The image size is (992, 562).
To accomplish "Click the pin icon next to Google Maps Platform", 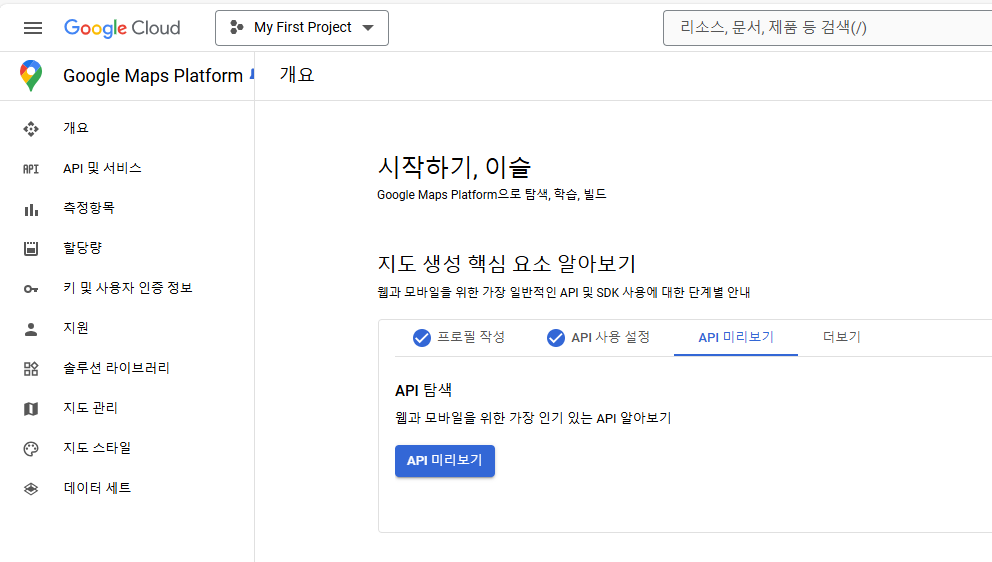I will 252,74.
